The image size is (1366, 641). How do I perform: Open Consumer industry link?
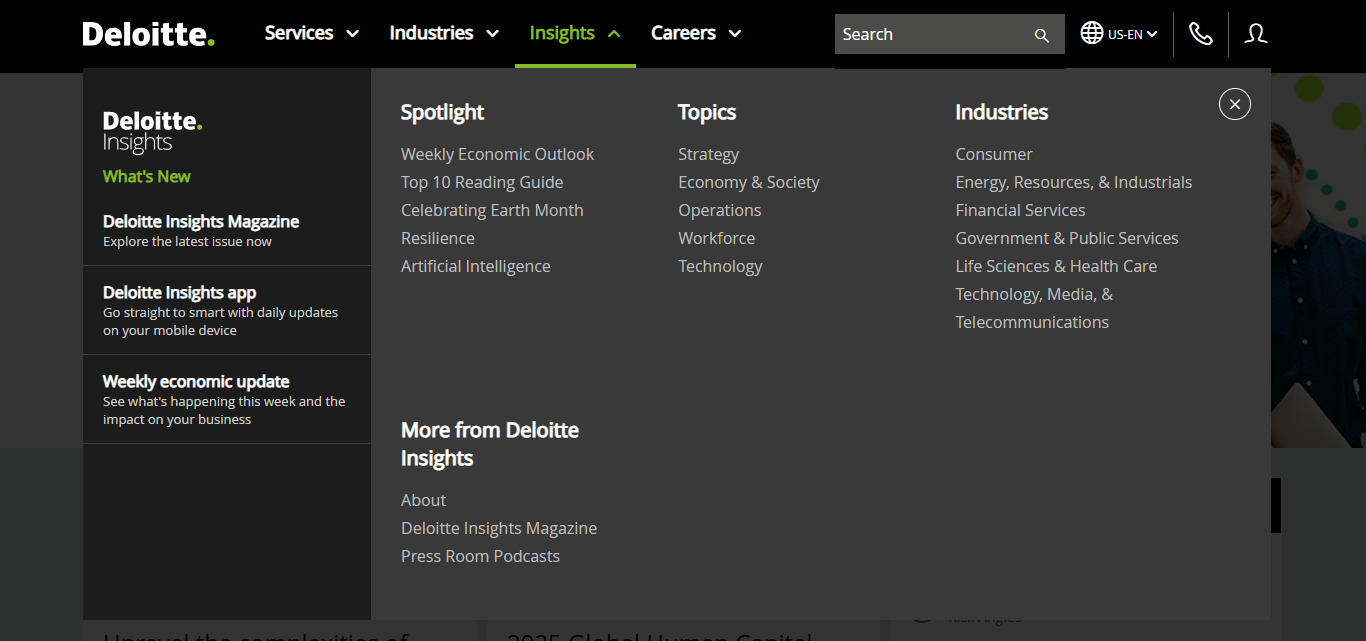(994, 154)
